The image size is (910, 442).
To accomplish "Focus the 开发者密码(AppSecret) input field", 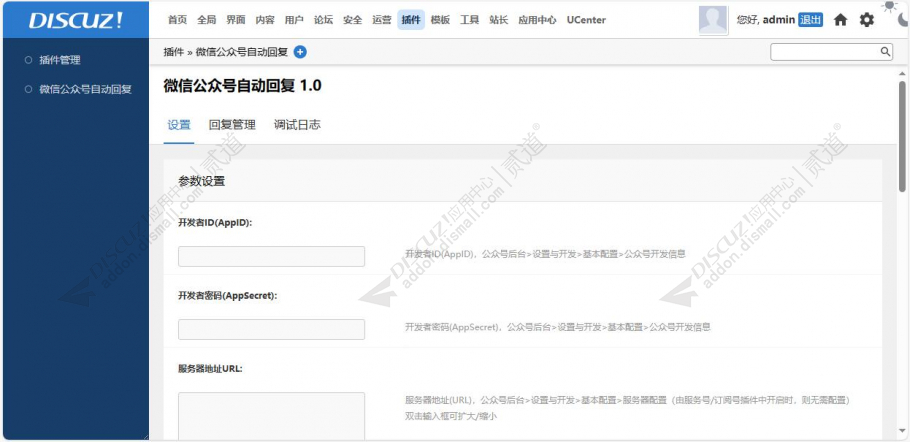I will click(x=271, y=329).
